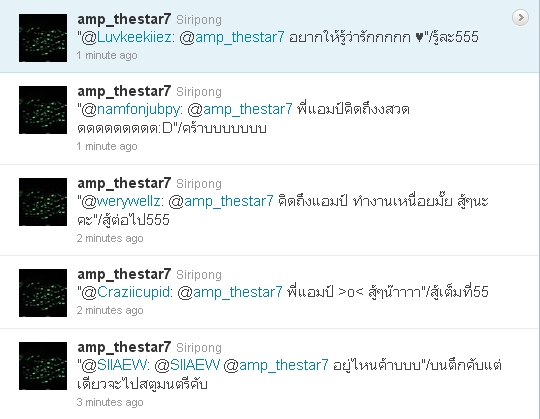Open avatar thumbnail on namfonjubpy reply tweet

click(43, 110)
